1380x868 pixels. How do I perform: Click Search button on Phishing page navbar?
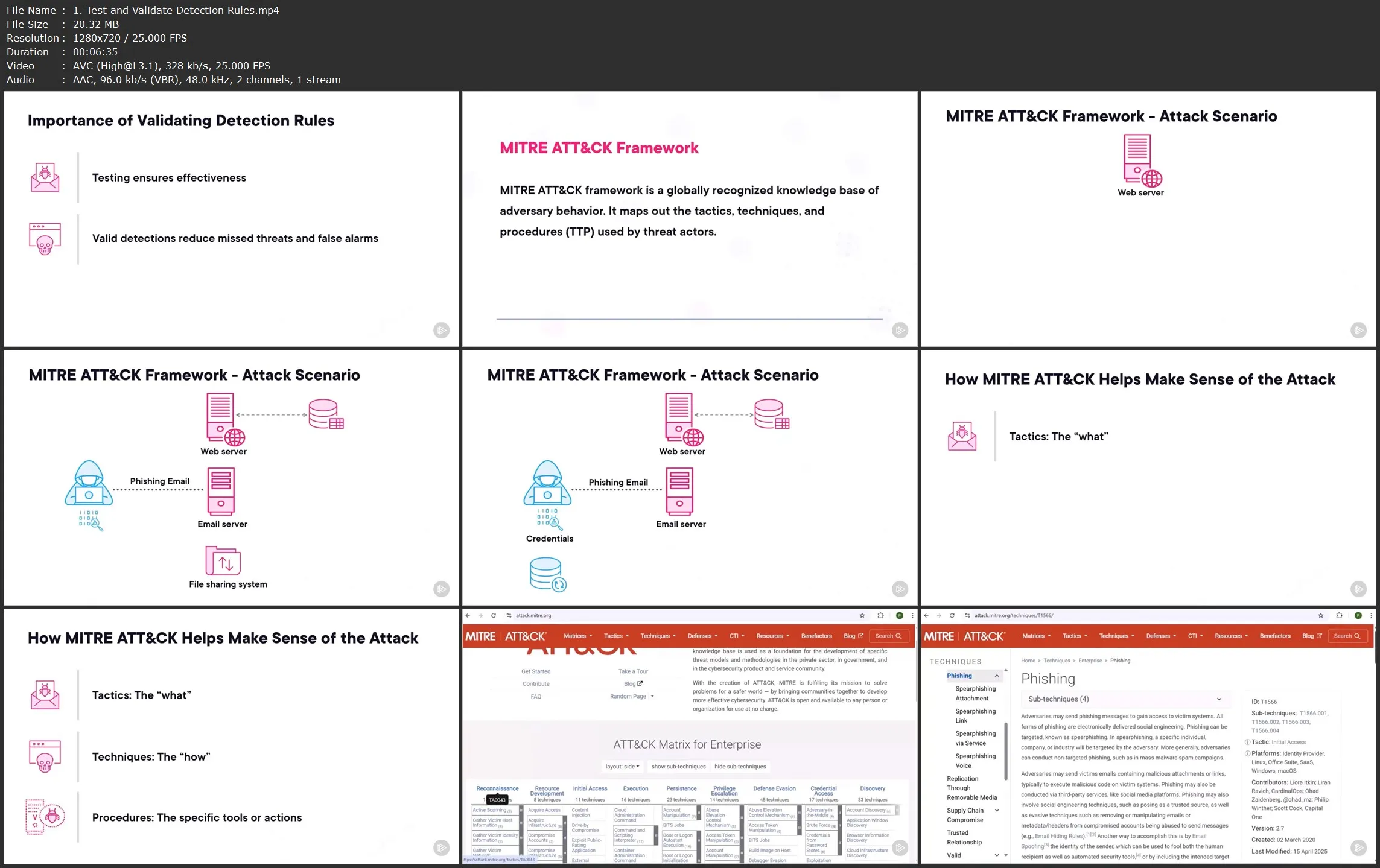coord(1347,636)
